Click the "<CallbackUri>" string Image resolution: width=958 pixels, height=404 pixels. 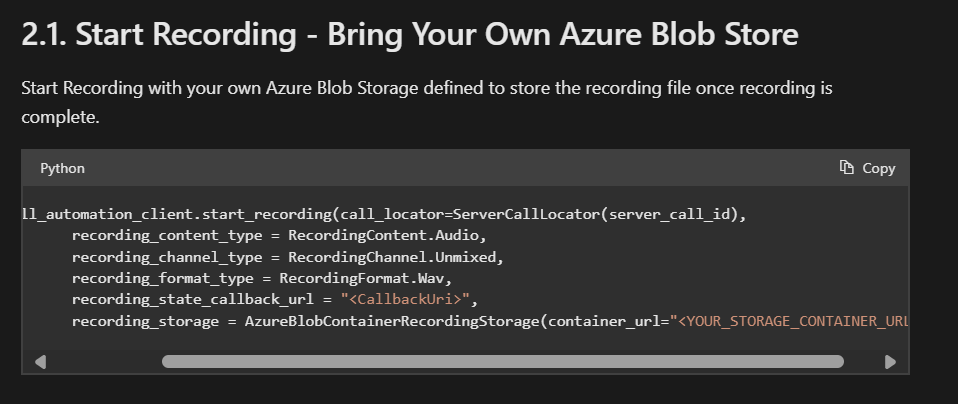tap(406, 299)
